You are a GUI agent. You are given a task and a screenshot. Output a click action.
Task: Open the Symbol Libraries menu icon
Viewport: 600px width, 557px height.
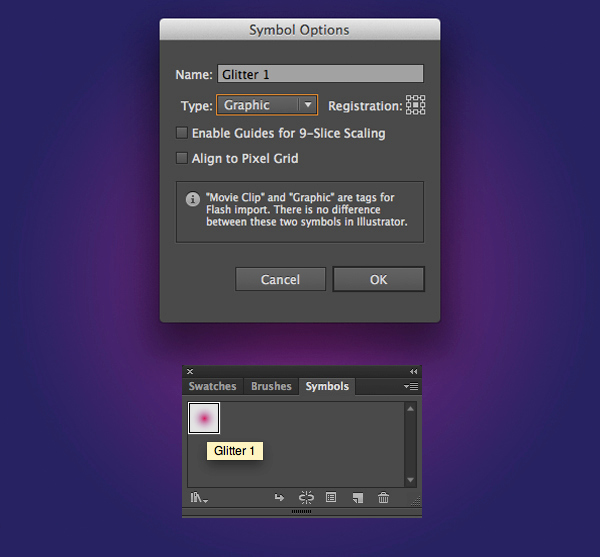click(x=199, y=497)
